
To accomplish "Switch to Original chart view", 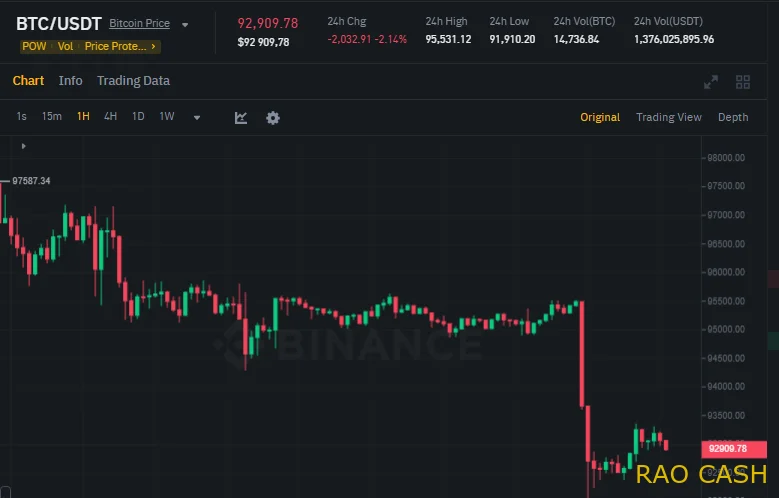I will (600, 117).
